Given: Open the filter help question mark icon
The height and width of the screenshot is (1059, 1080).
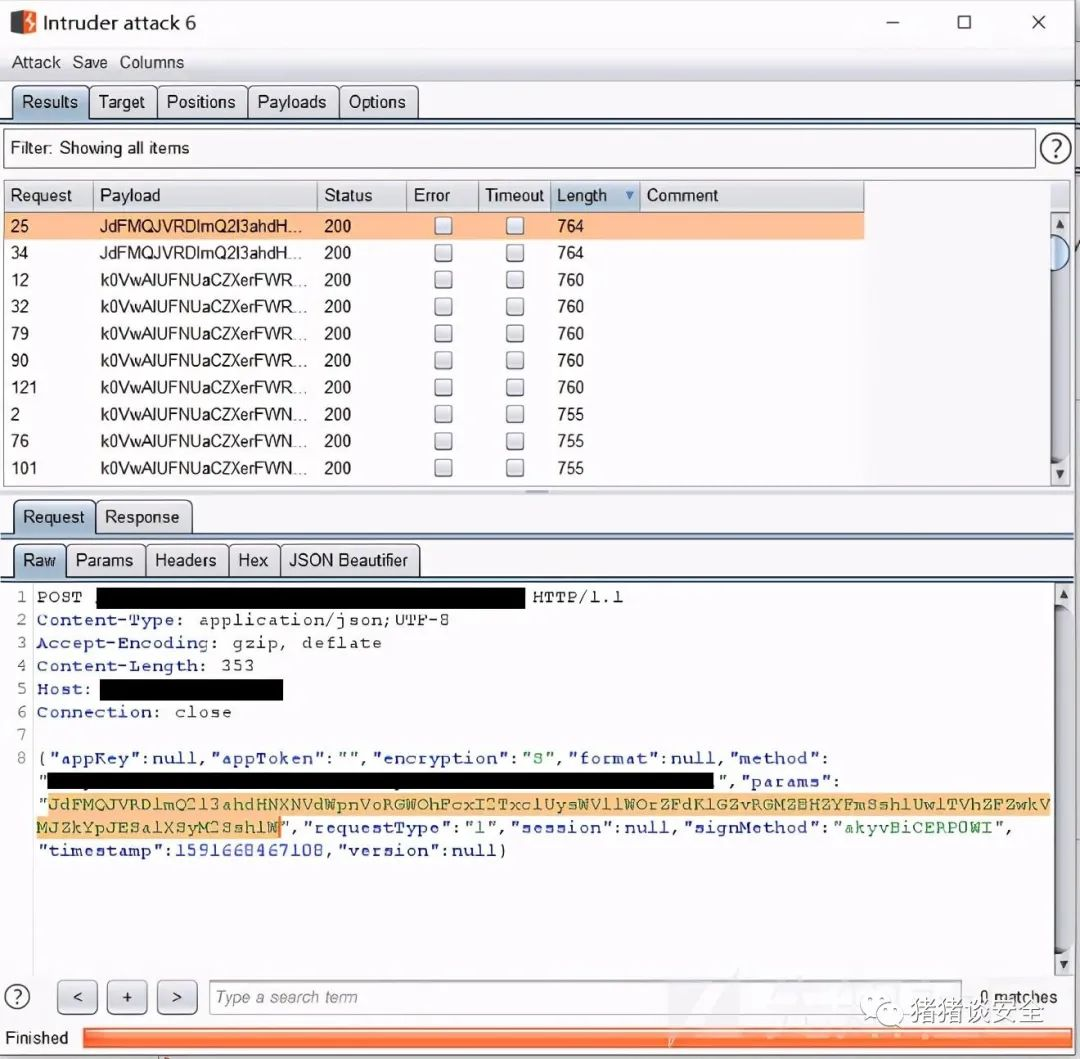Looking at the screenshot, I should pyautogui.click(x=1055, y=148).
